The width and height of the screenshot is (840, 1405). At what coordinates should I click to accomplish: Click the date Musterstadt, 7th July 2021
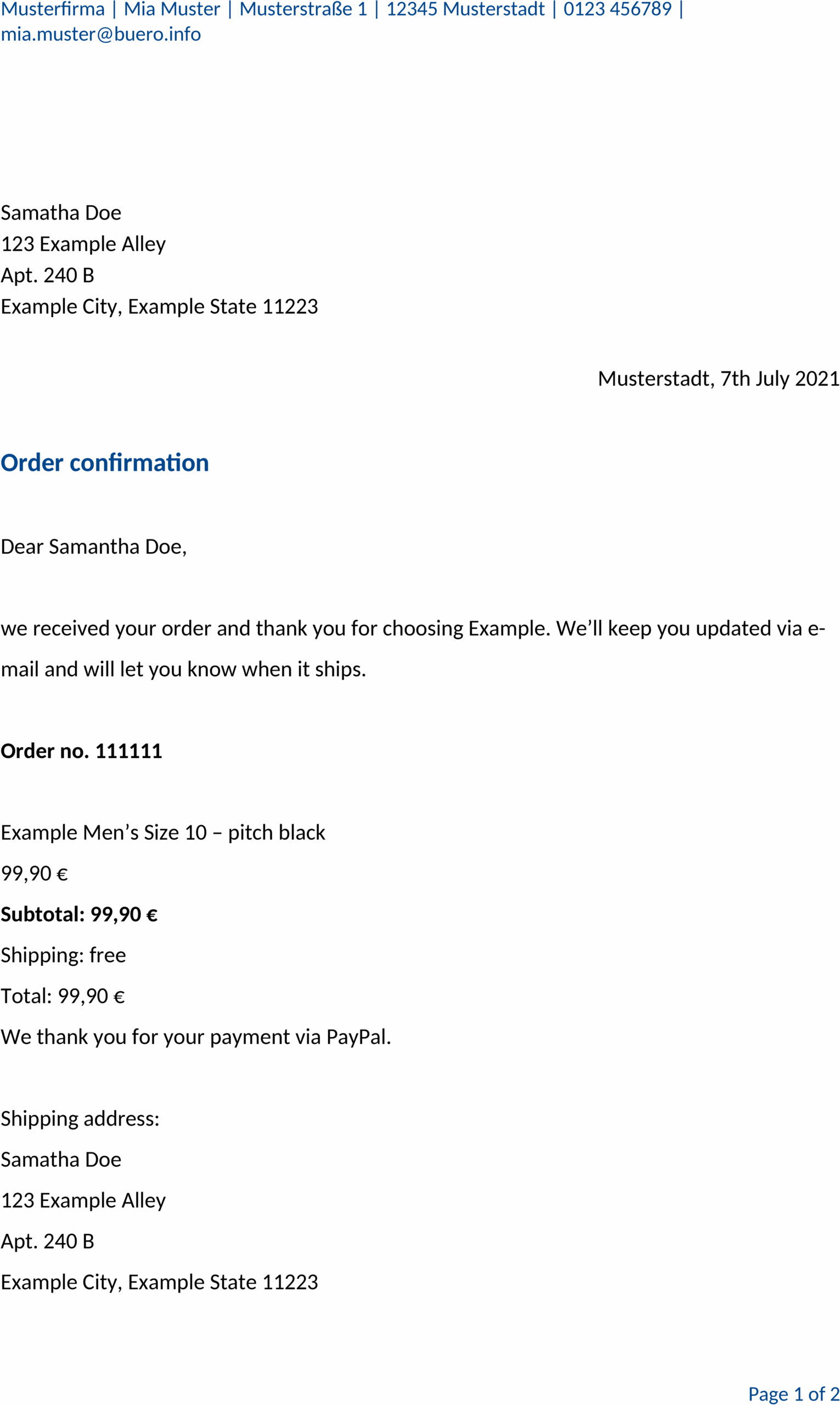point(719,379)
